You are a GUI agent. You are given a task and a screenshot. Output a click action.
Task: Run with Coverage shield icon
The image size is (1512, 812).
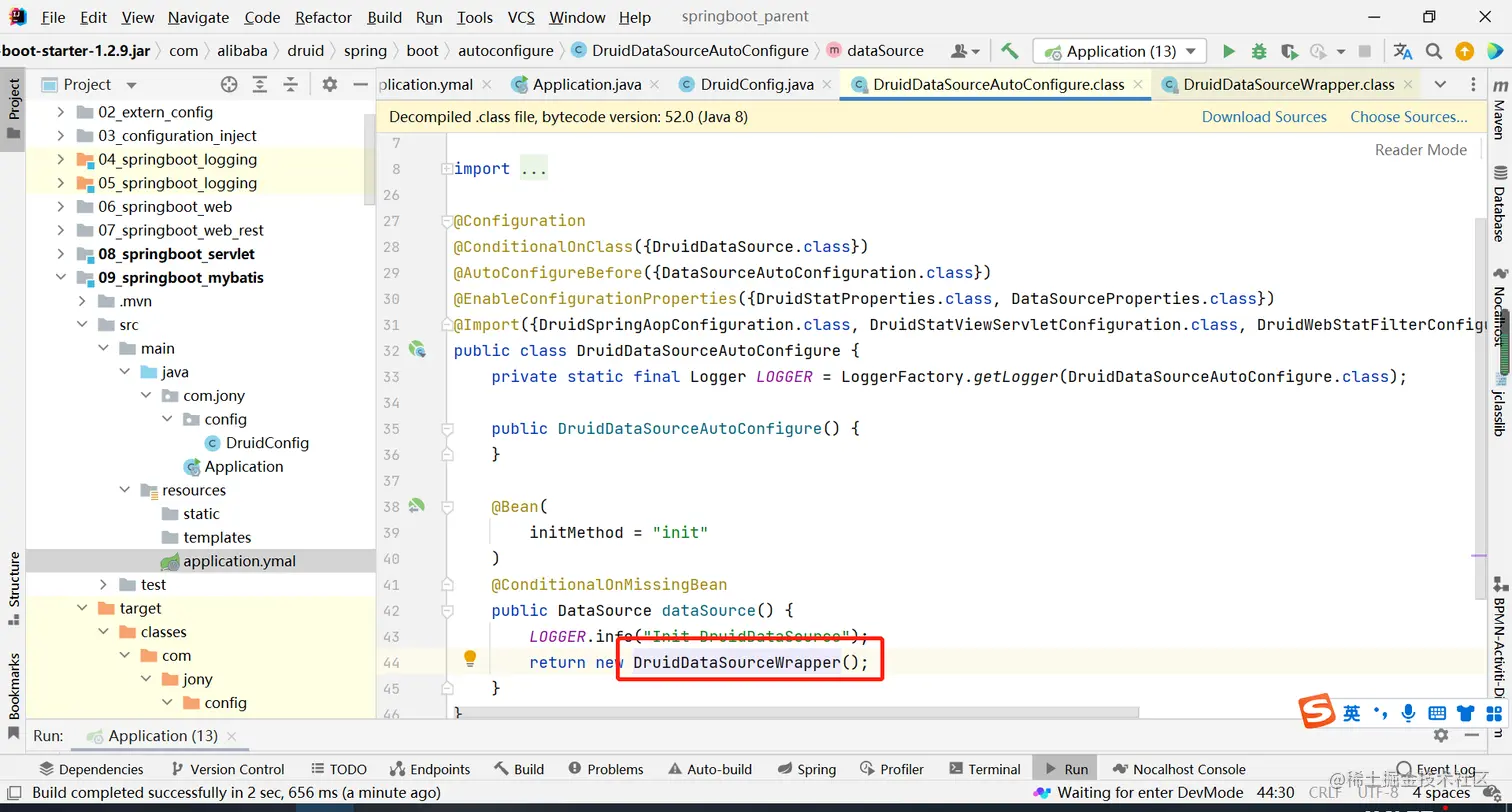point(1289,51)
